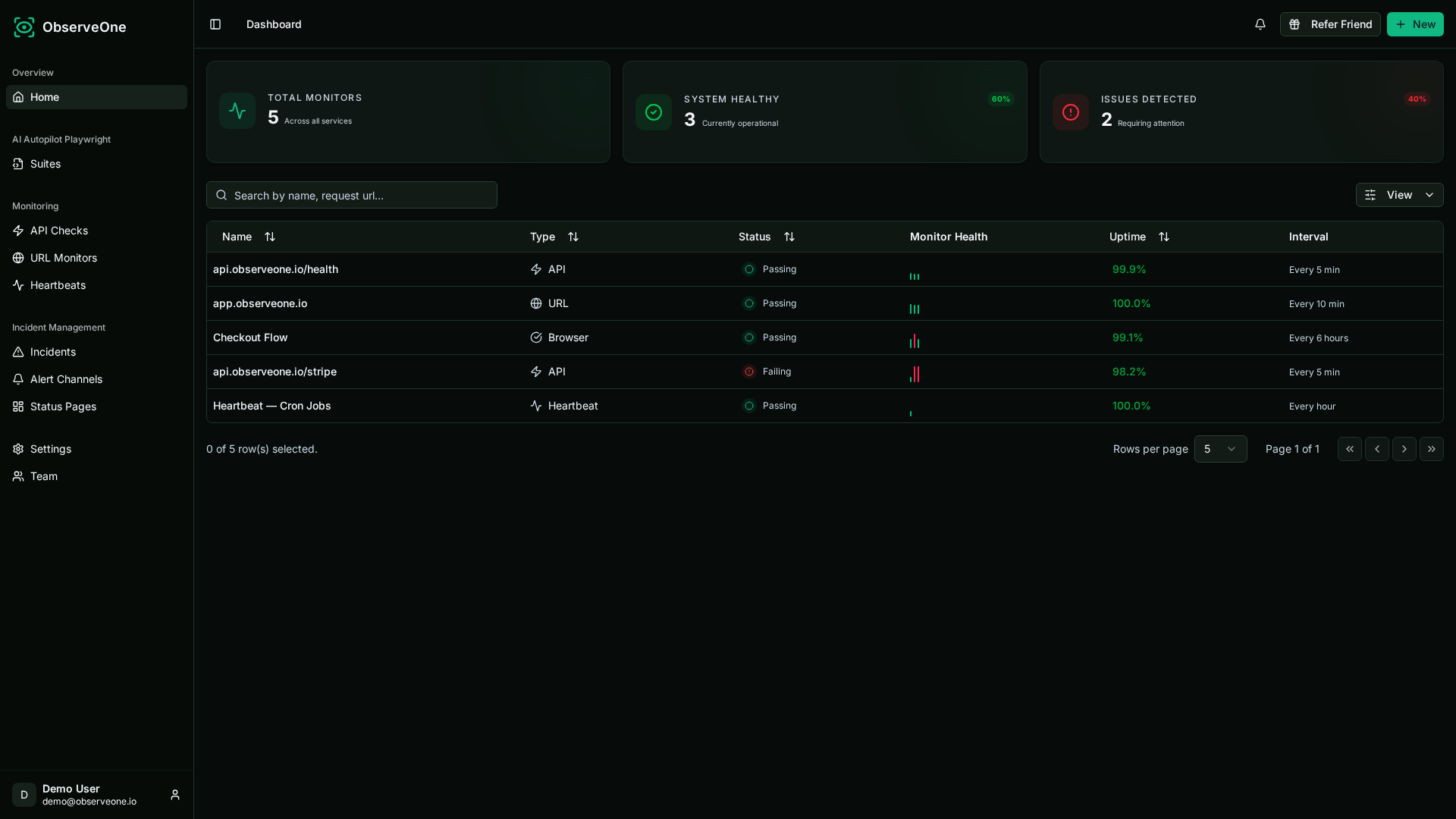Image resolution: width=1456 pixels, height=819 pixels.
Task: Open the Rows per page dropdown
Action: (x=1221, y=449)
